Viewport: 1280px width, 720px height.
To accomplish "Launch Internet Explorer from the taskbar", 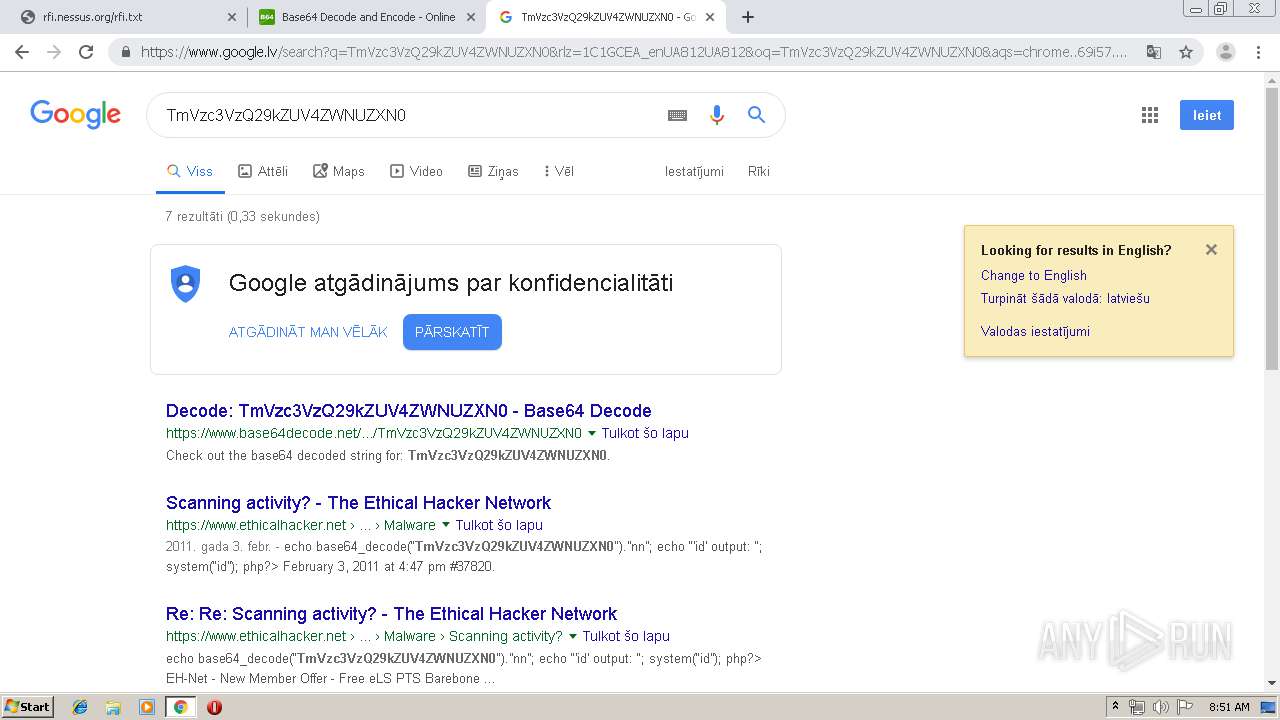I will (80, 707).
